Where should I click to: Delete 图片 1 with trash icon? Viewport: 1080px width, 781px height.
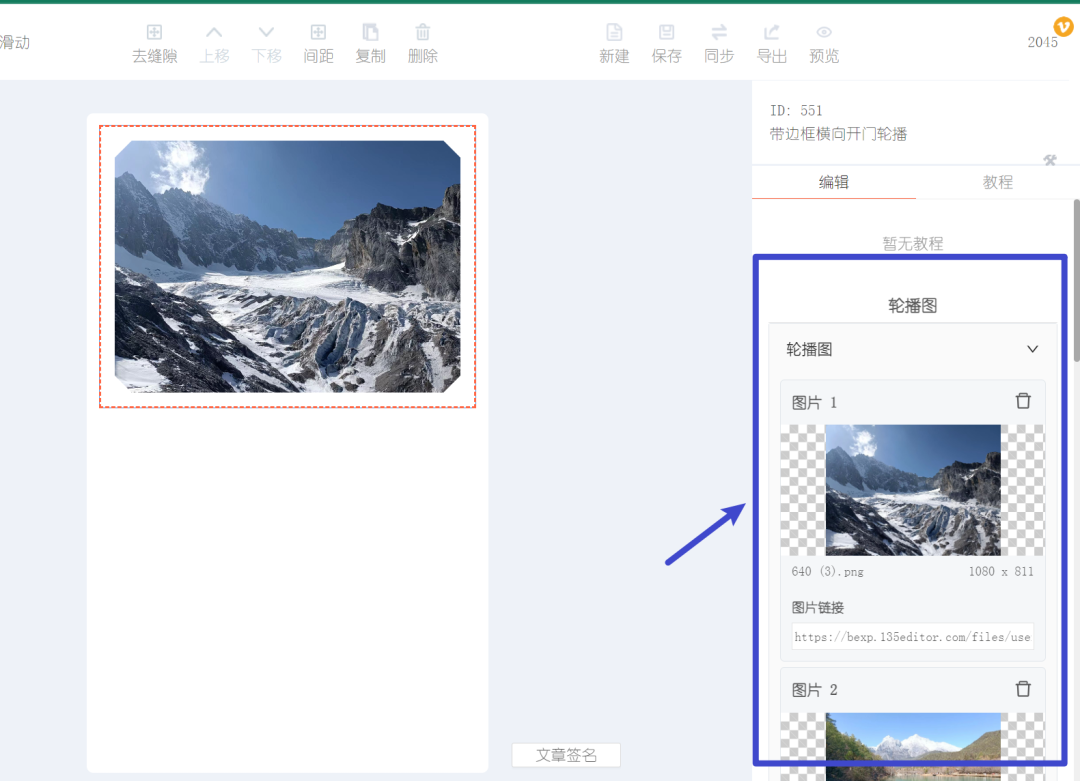1023,401
